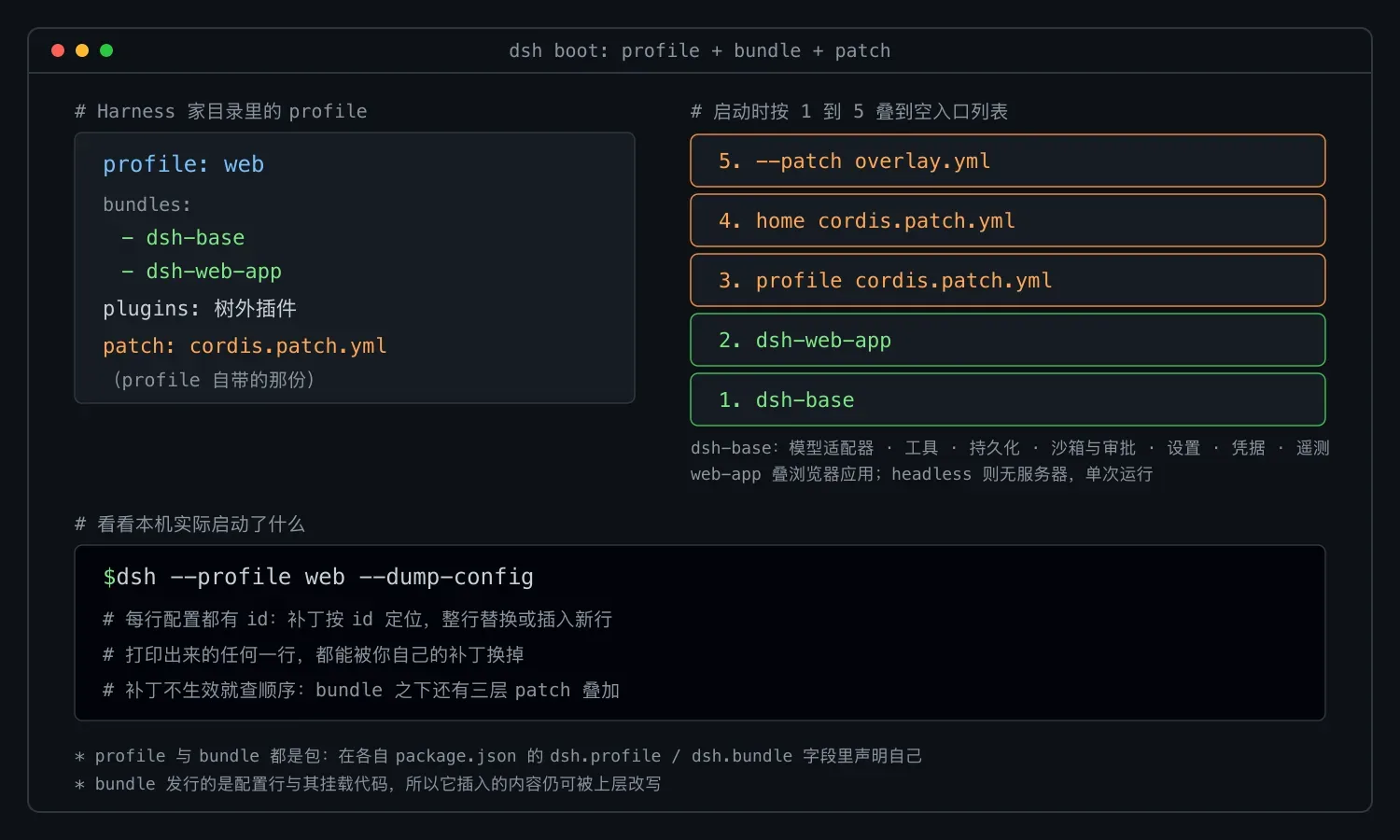Select the '3. profile cordis.patch.yml' layer box
This screenshot has width=1400, height=840.
pos(1008,280)
